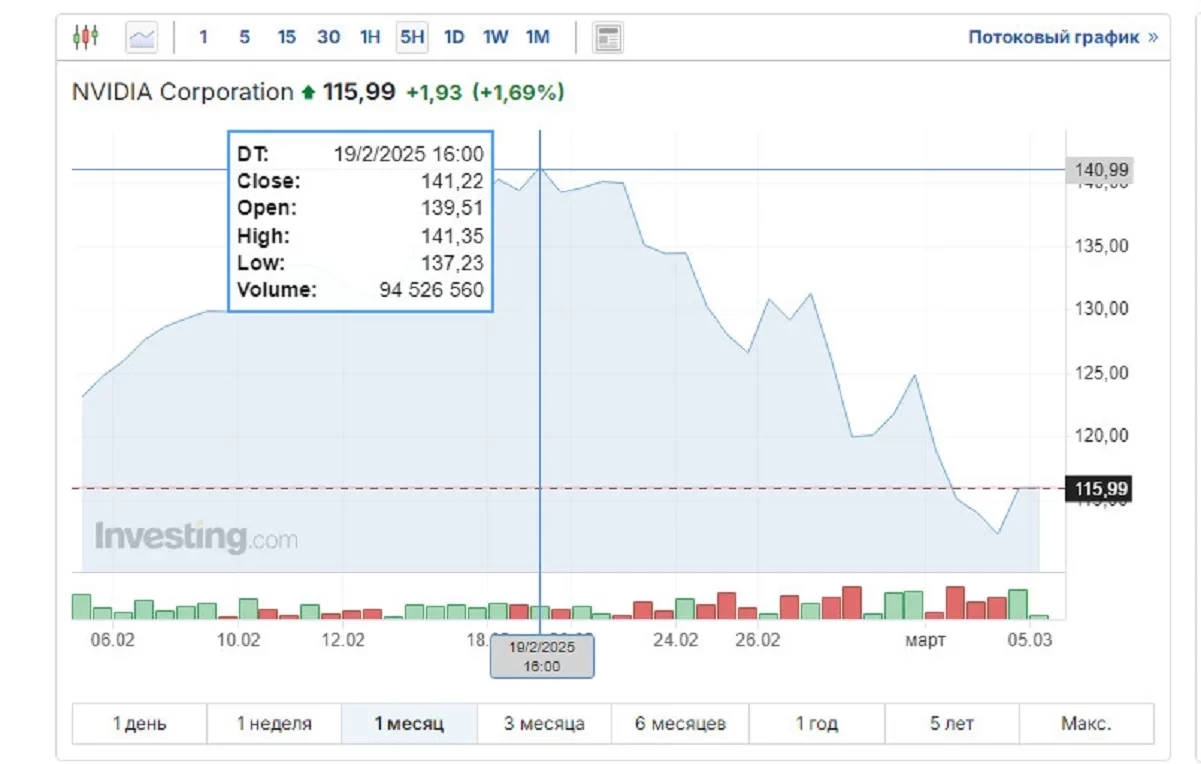Toggle the 5H interval button

pos(412,38)
